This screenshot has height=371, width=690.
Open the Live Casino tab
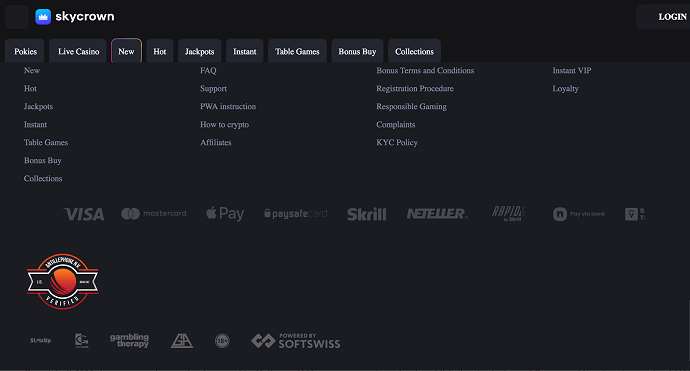tap(78, 51)
